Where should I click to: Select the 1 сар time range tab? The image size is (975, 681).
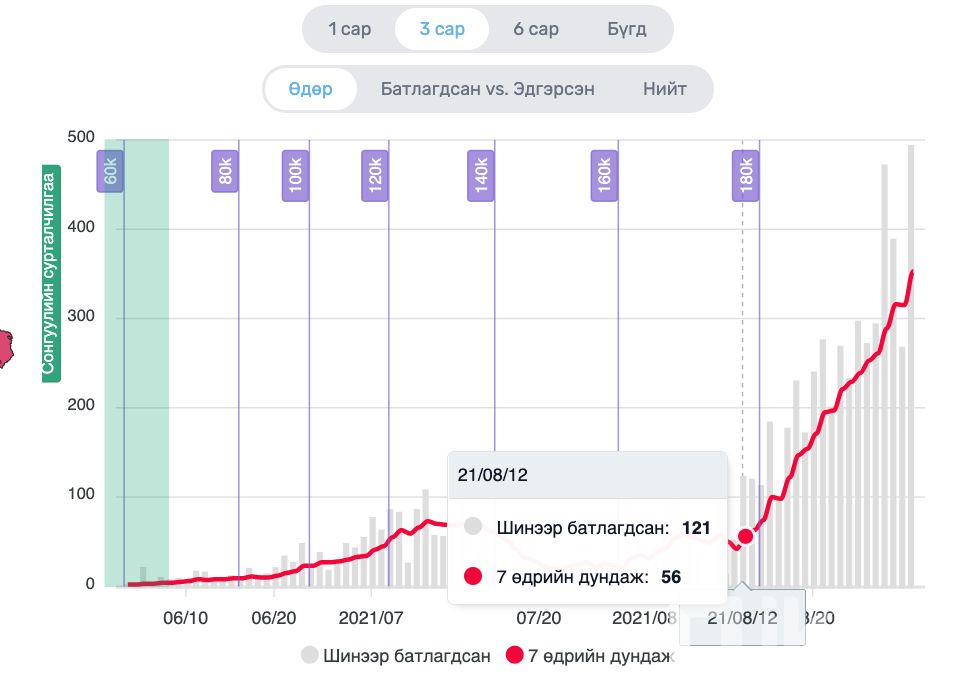(x=350, y=29)
